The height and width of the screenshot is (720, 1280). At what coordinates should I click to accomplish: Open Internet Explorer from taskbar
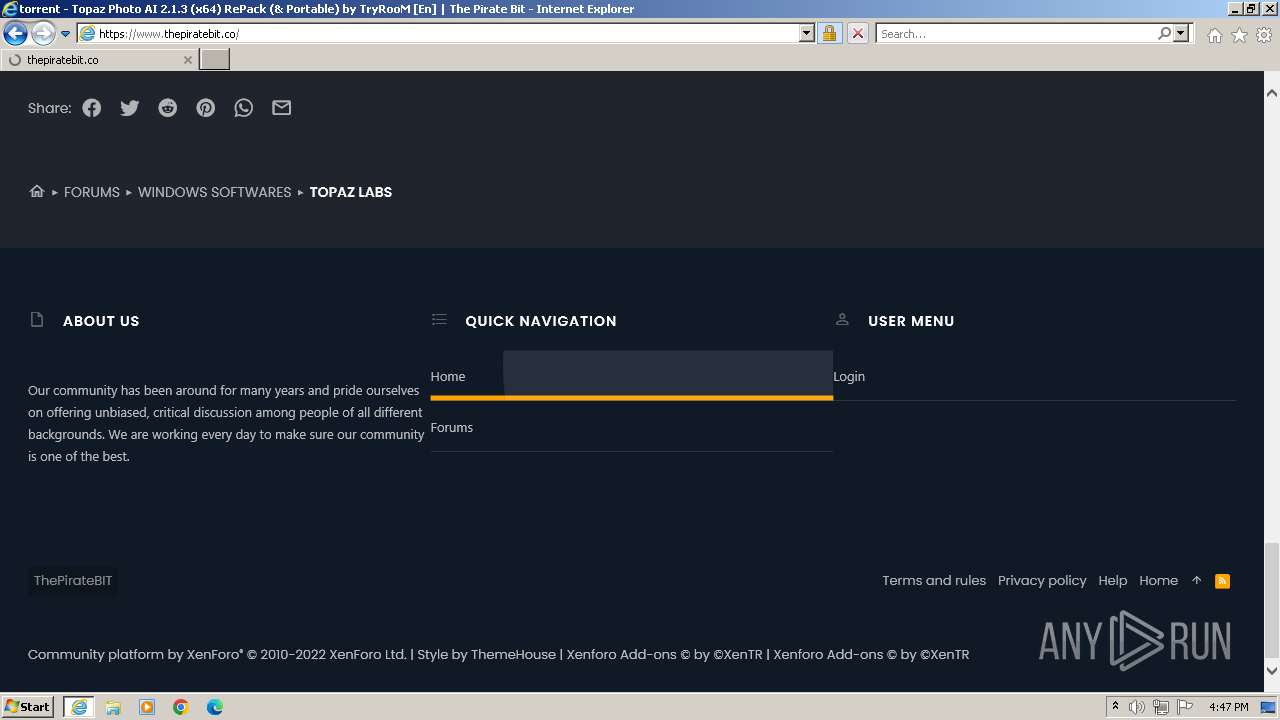tap(79, 707)
